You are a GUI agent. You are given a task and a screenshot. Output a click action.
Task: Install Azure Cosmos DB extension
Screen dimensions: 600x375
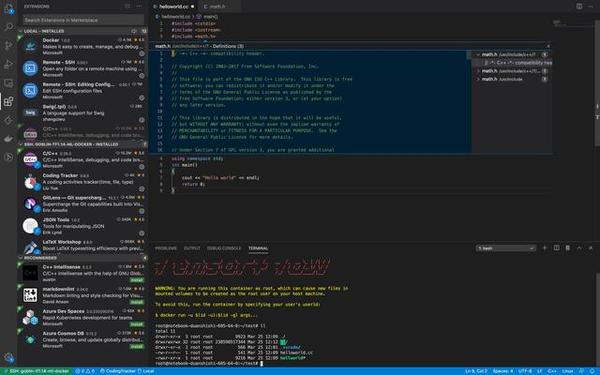[x=137, y=347]
